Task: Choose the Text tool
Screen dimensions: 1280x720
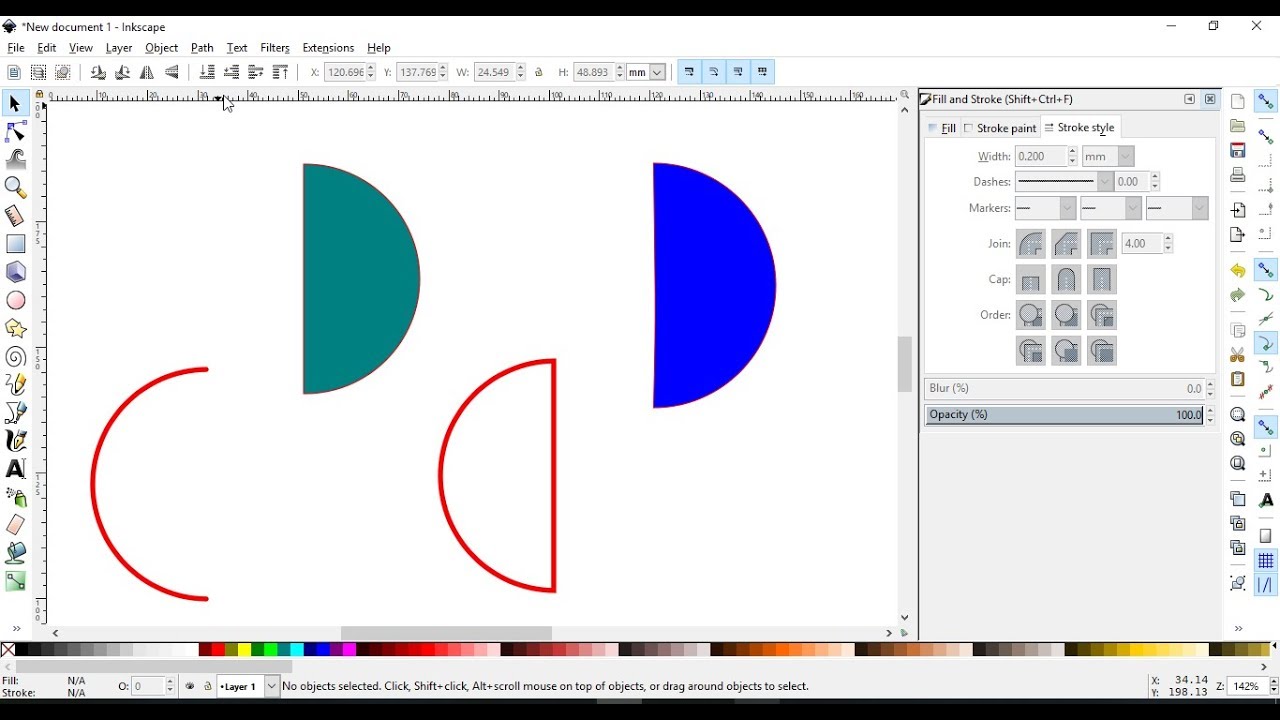Action: click(15, 469)
